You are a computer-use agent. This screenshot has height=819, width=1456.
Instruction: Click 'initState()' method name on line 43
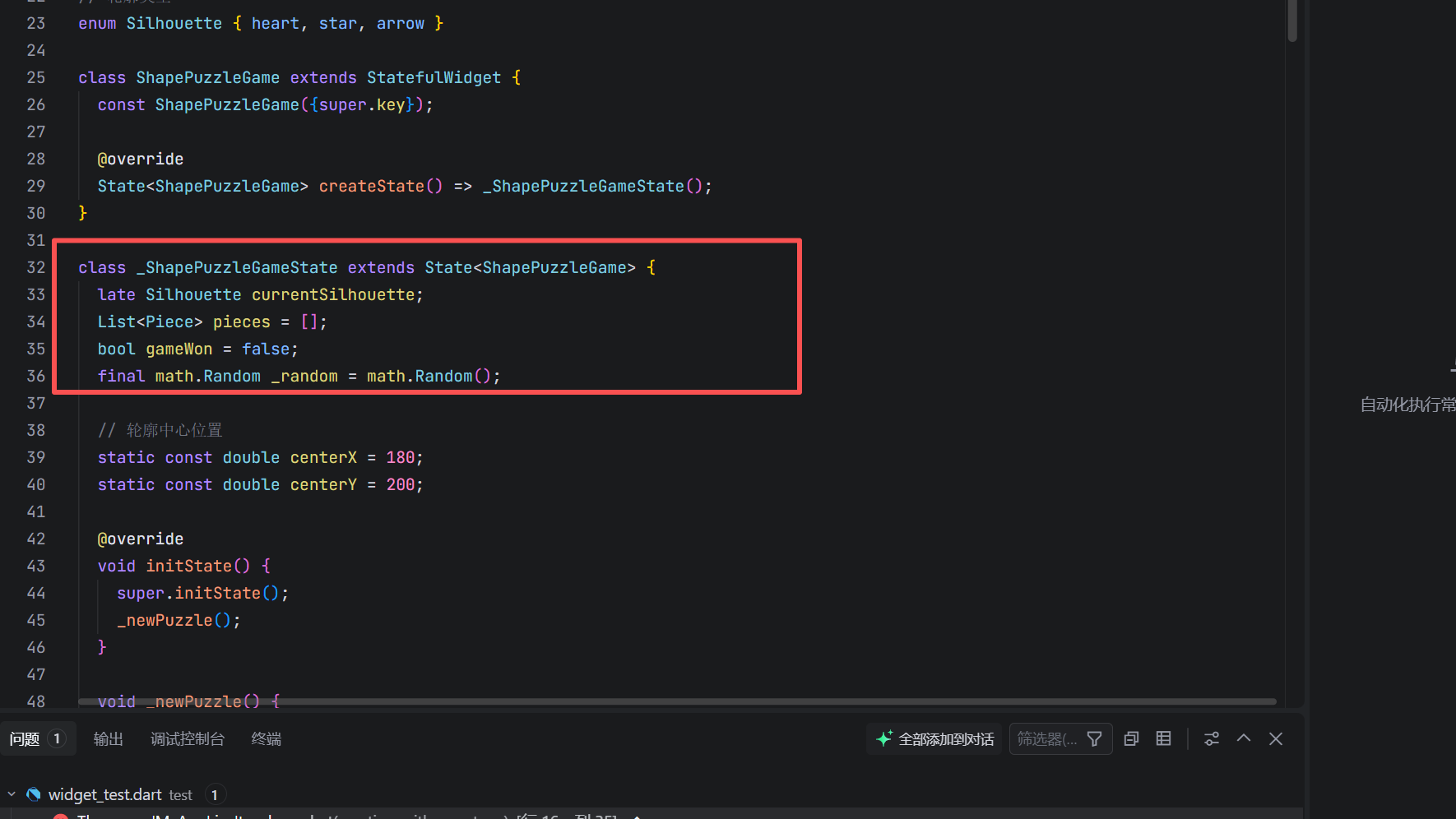[197, 566]
